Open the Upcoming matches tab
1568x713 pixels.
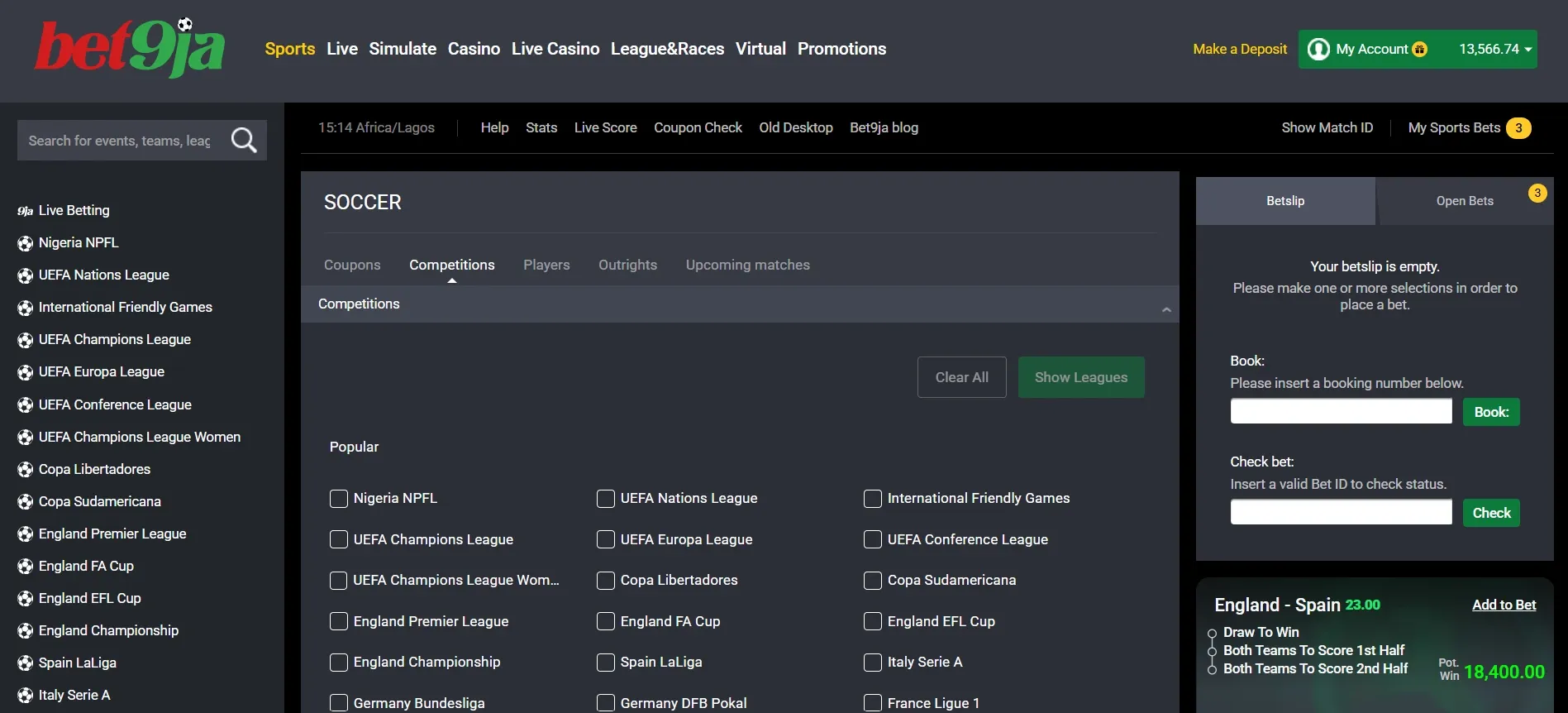click(748, 265)
